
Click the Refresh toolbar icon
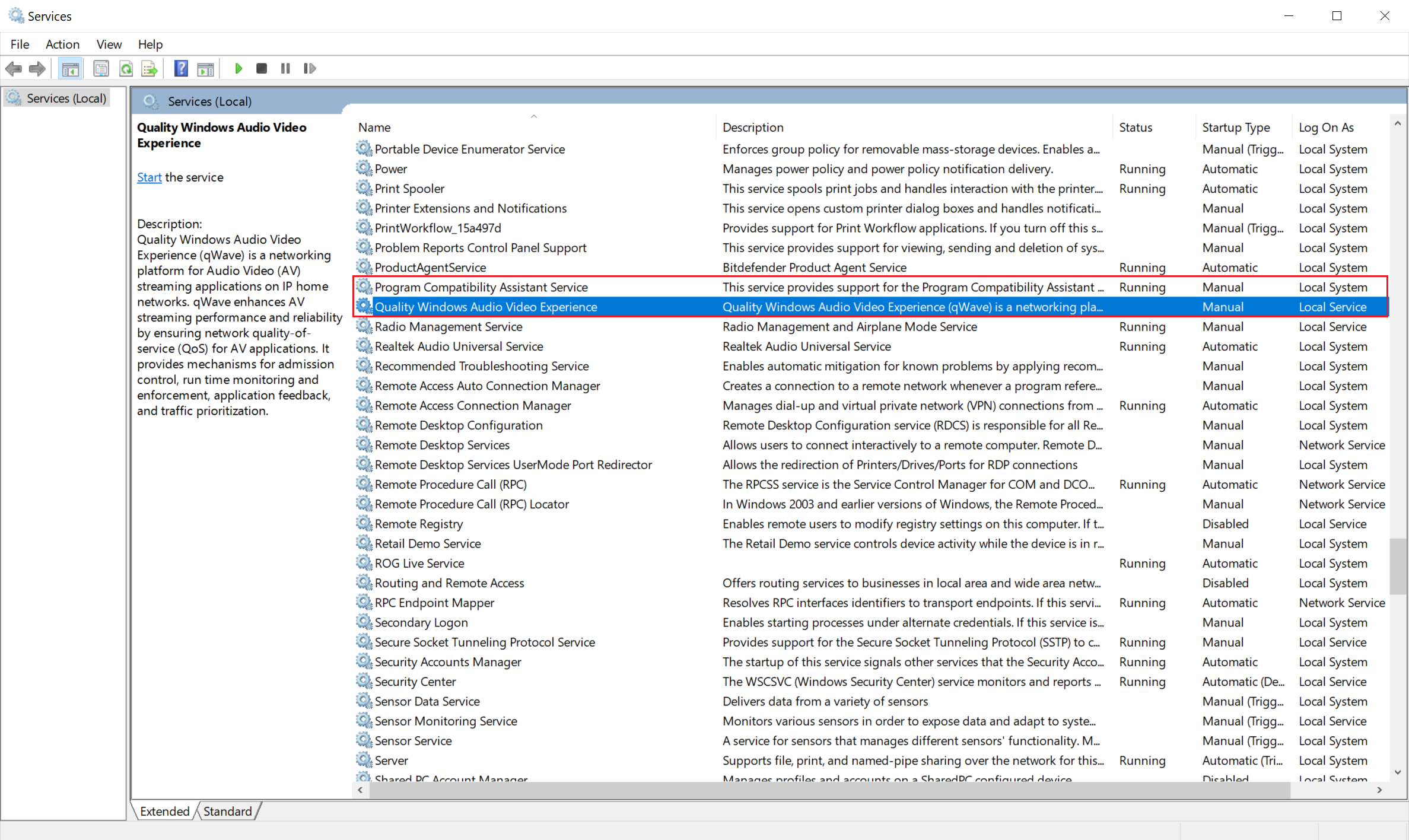(x=126, y=69)
